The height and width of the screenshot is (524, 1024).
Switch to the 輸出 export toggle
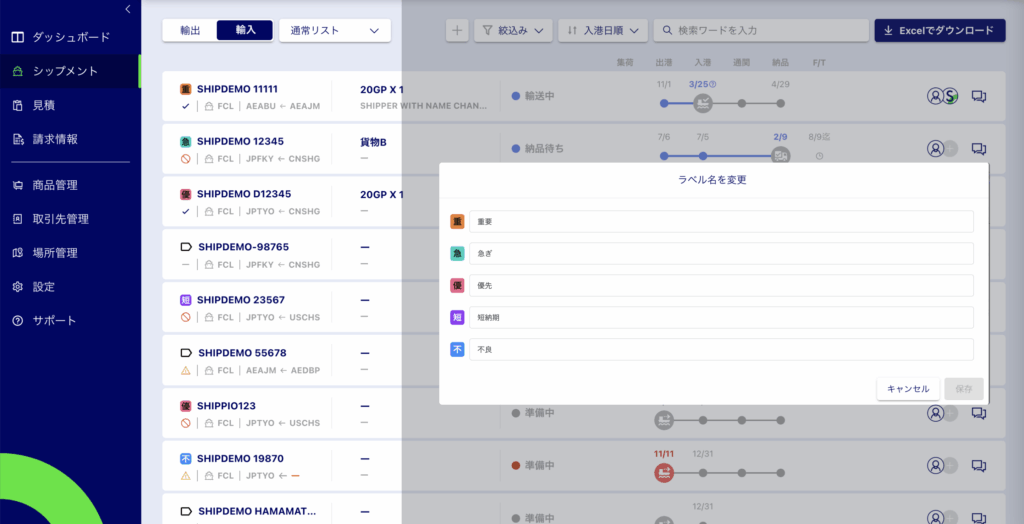coord(190,31)
